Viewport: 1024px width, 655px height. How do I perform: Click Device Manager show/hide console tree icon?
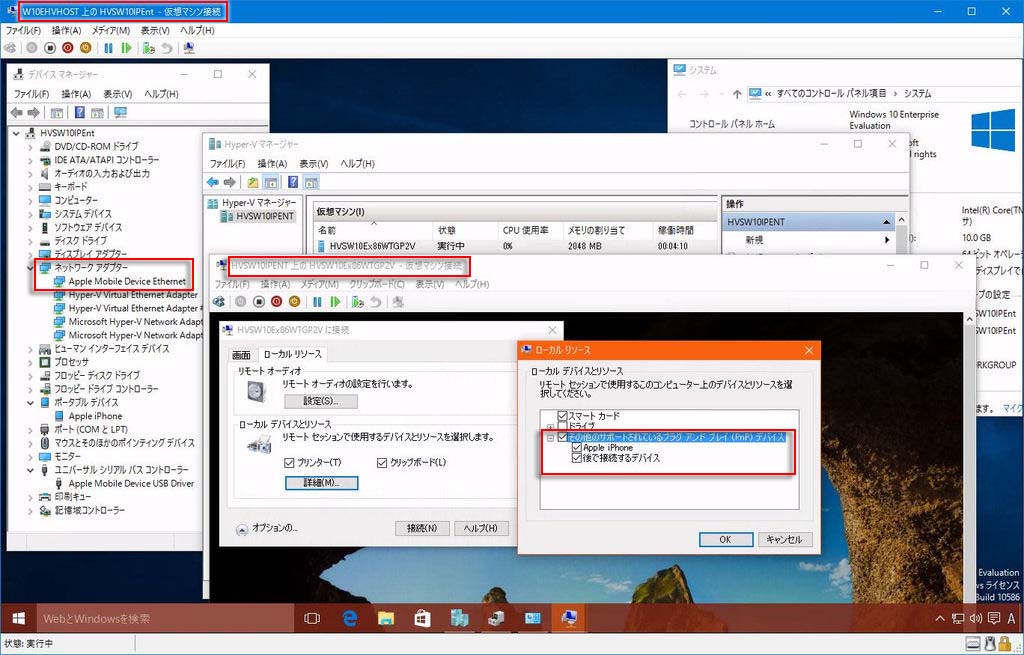coord(57,113)
